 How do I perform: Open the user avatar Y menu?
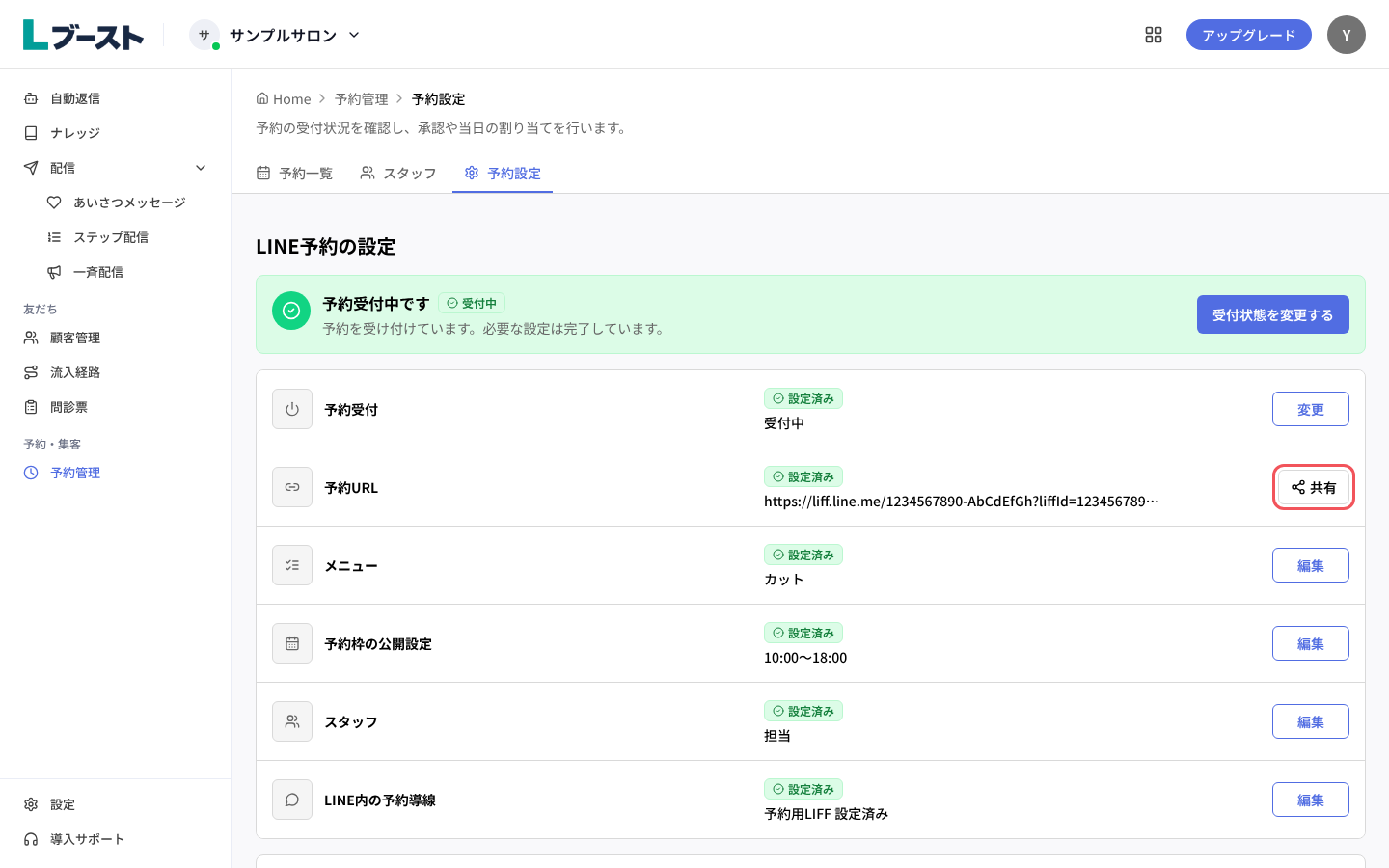1347,35
